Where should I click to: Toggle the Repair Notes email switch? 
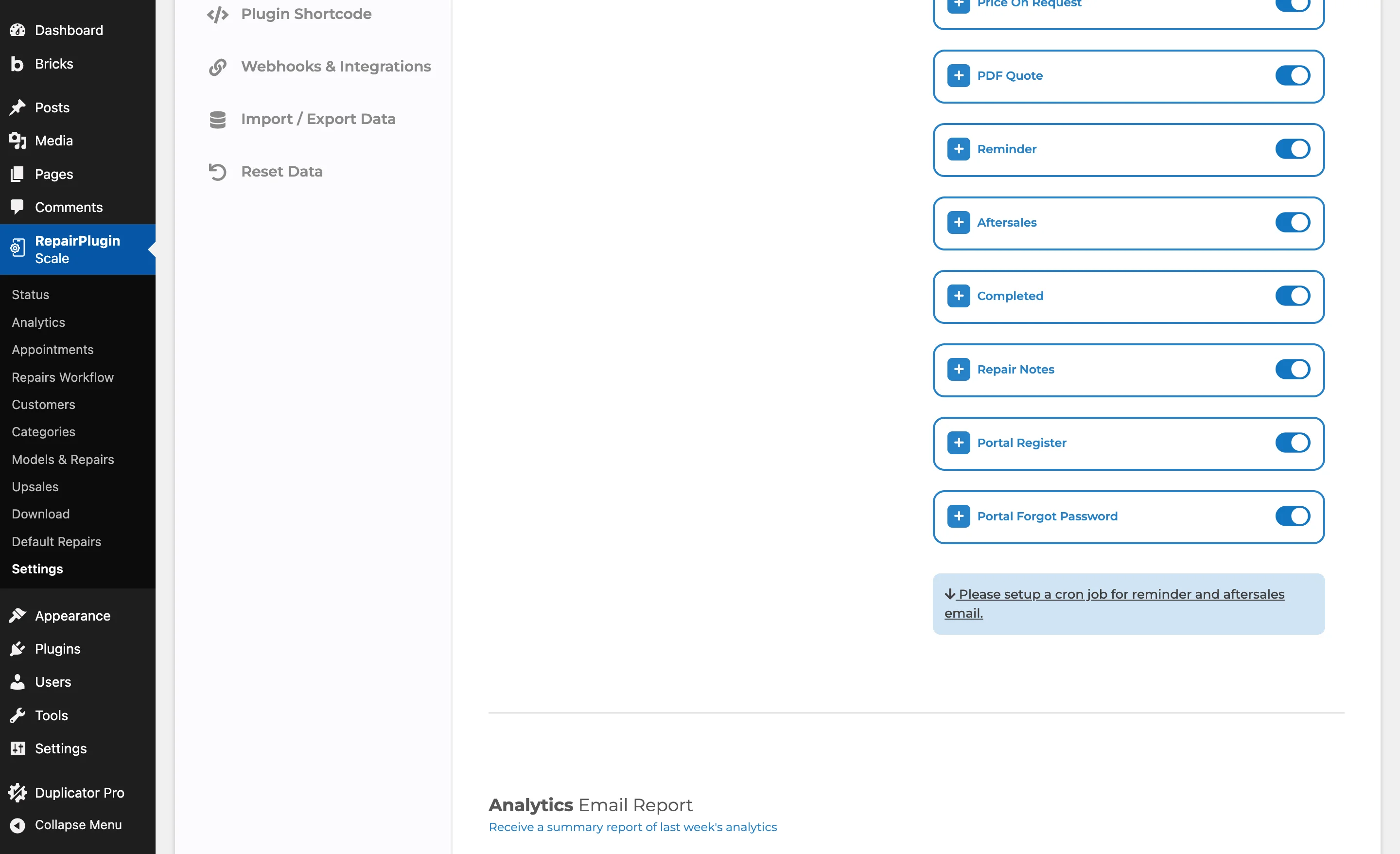[1293, 369]
